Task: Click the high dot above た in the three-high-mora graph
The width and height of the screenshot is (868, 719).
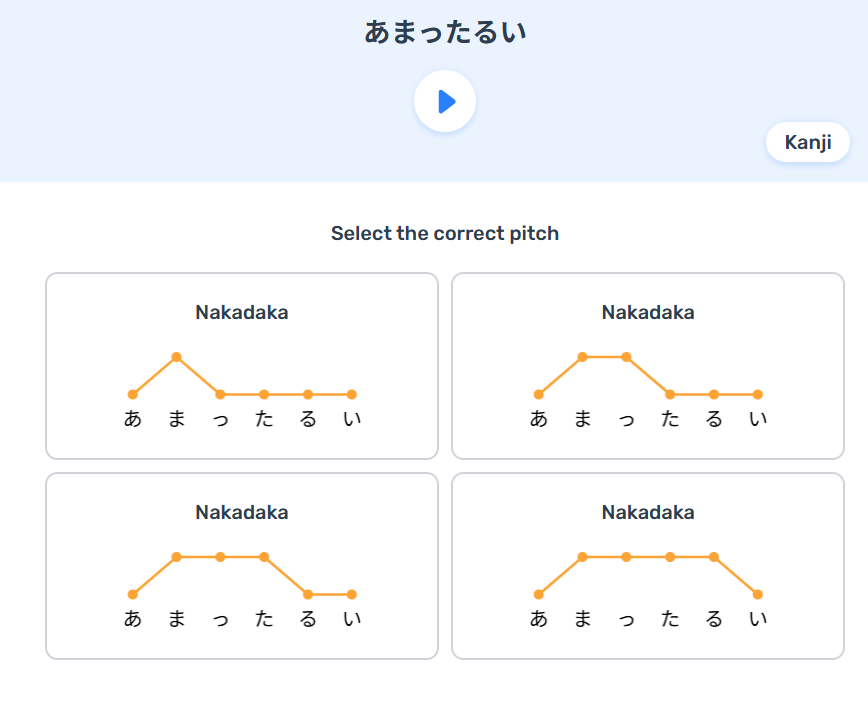Action: (264, 557)
